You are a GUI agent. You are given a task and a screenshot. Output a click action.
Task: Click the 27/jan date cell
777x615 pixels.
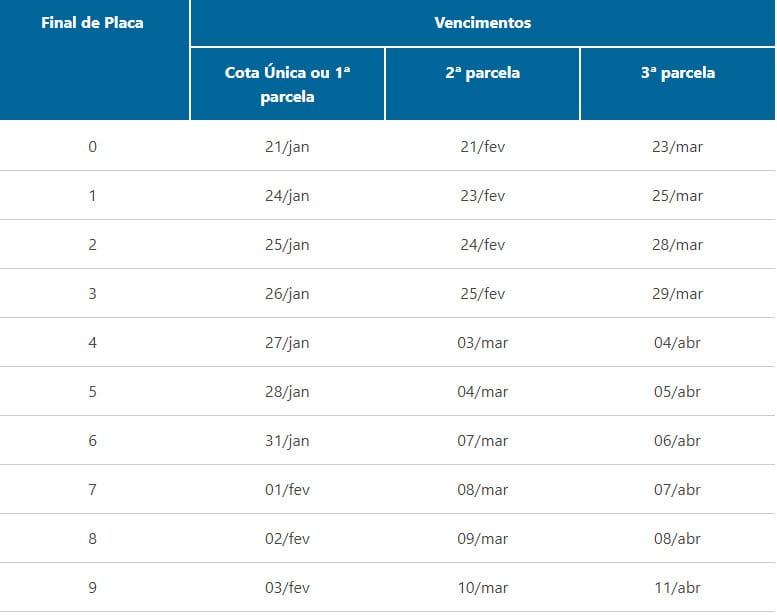(287, 342)
